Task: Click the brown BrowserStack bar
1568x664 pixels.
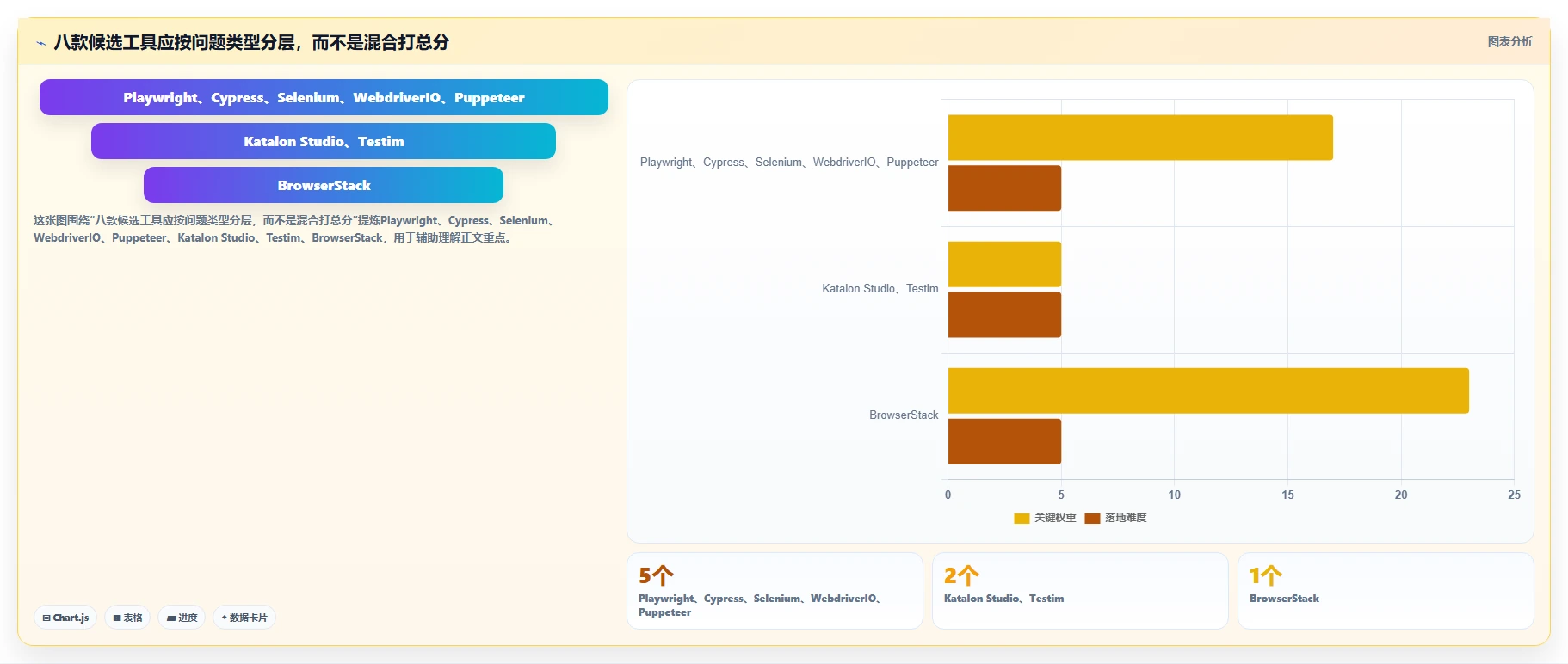Action: [1004, 441]
